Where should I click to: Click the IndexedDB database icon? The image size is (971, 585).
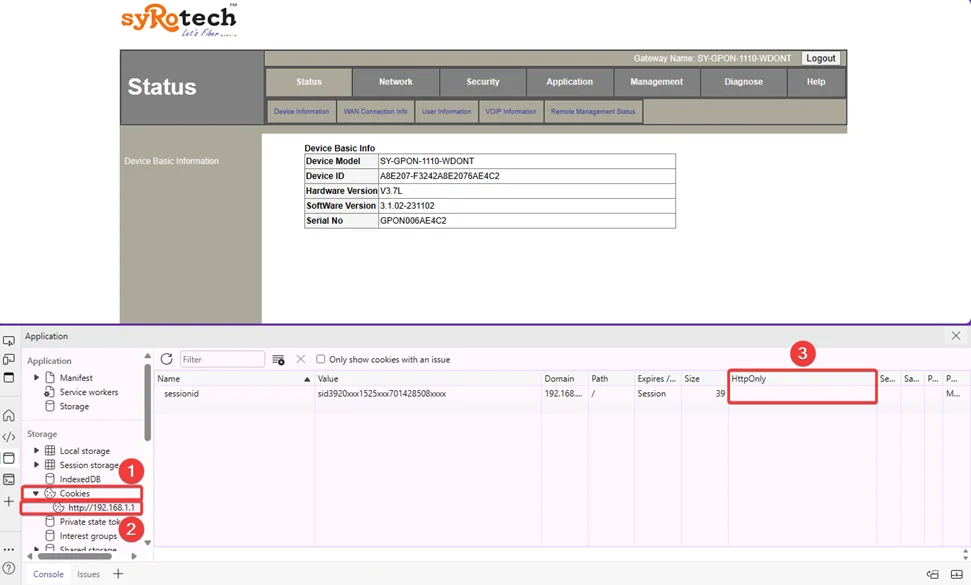click(x=50, y=479)
